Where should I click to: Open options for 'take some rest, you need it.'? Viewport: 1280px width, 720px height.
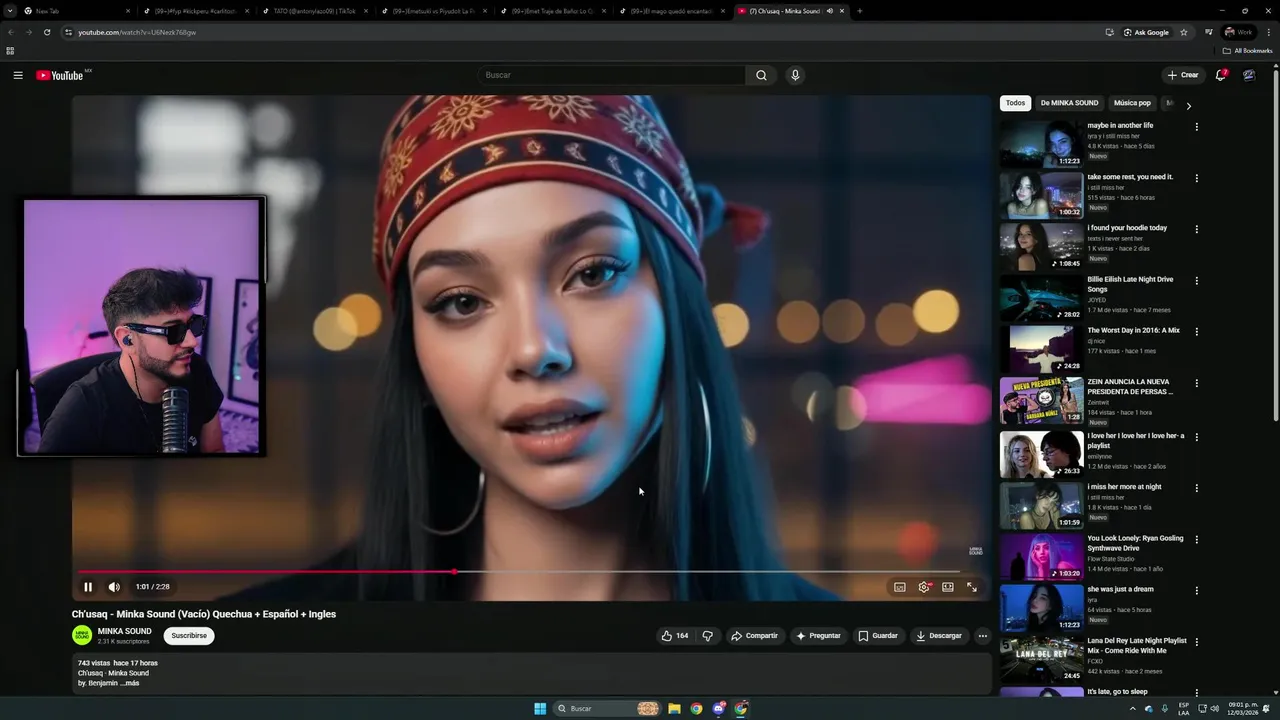1196,178
